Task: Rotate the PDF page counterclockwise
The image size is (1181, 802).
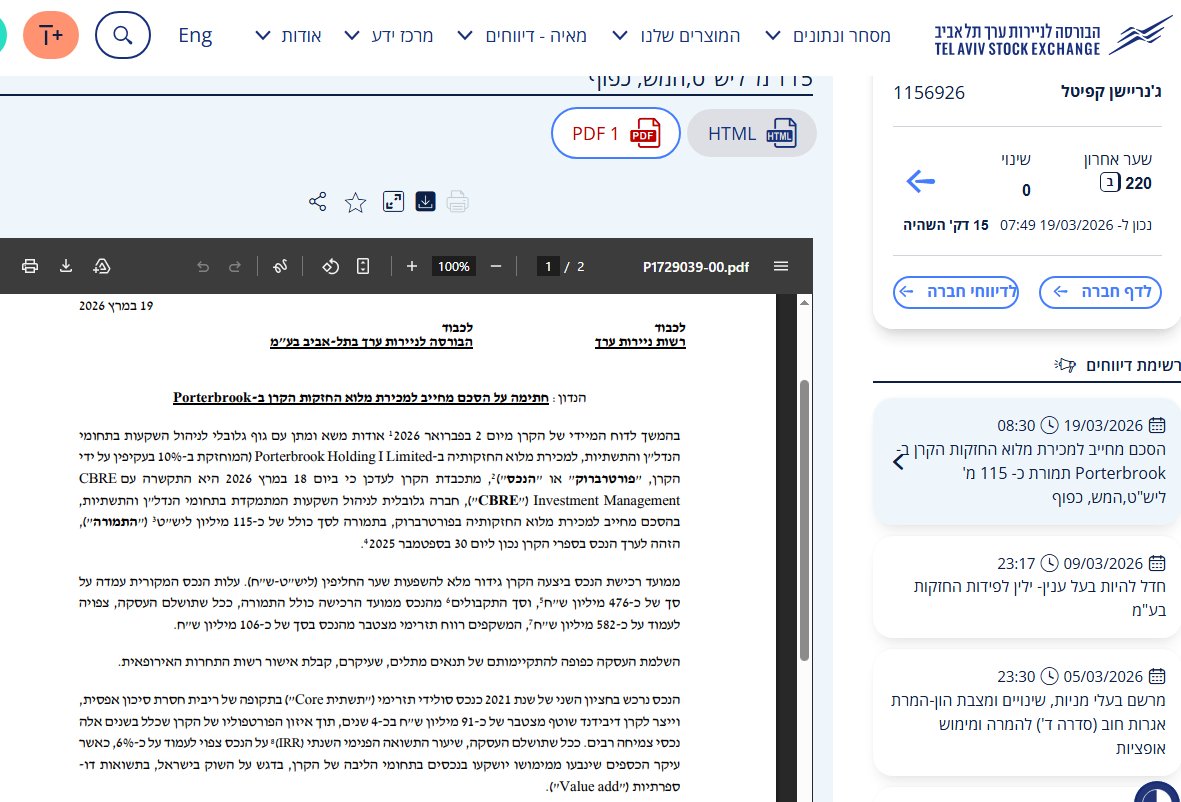Action: [330, 266]
